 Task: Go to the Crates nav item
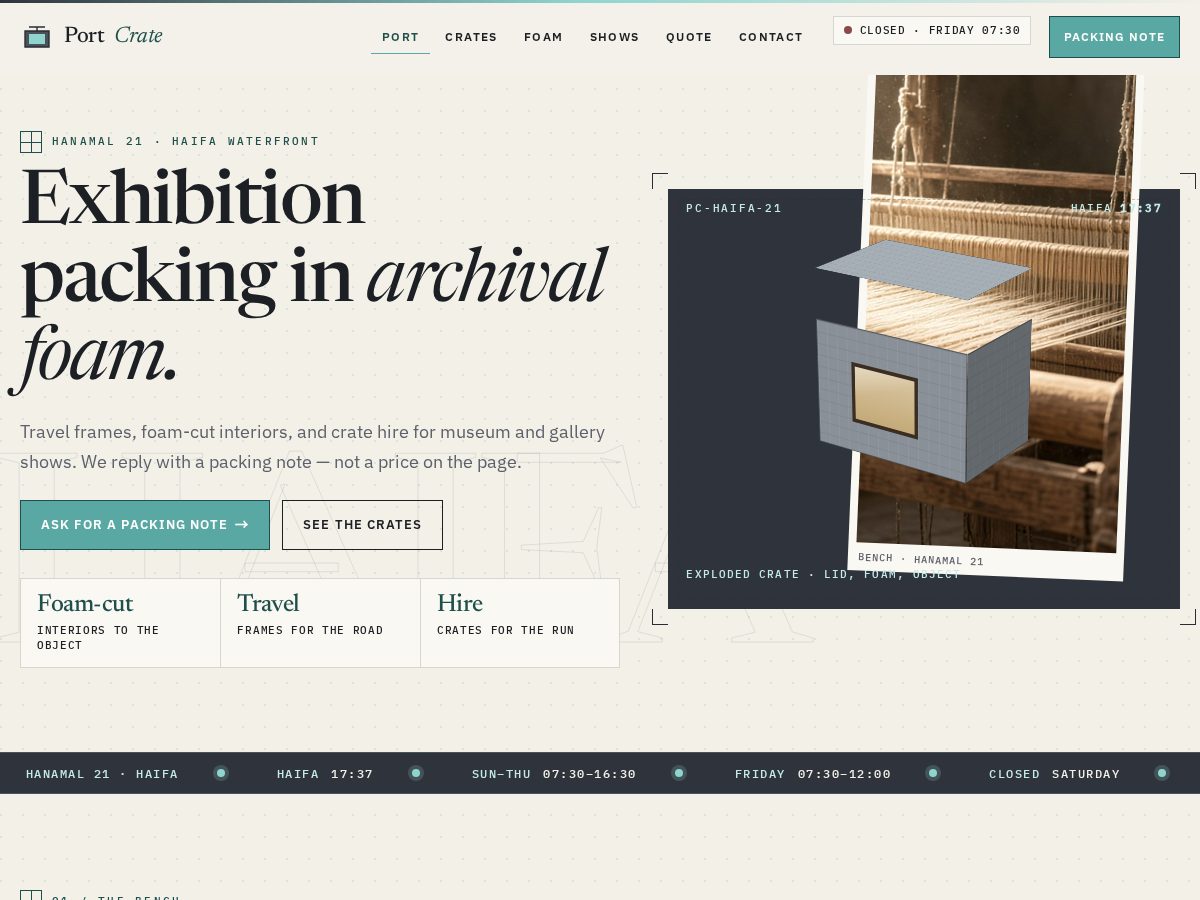coord(471,37)
